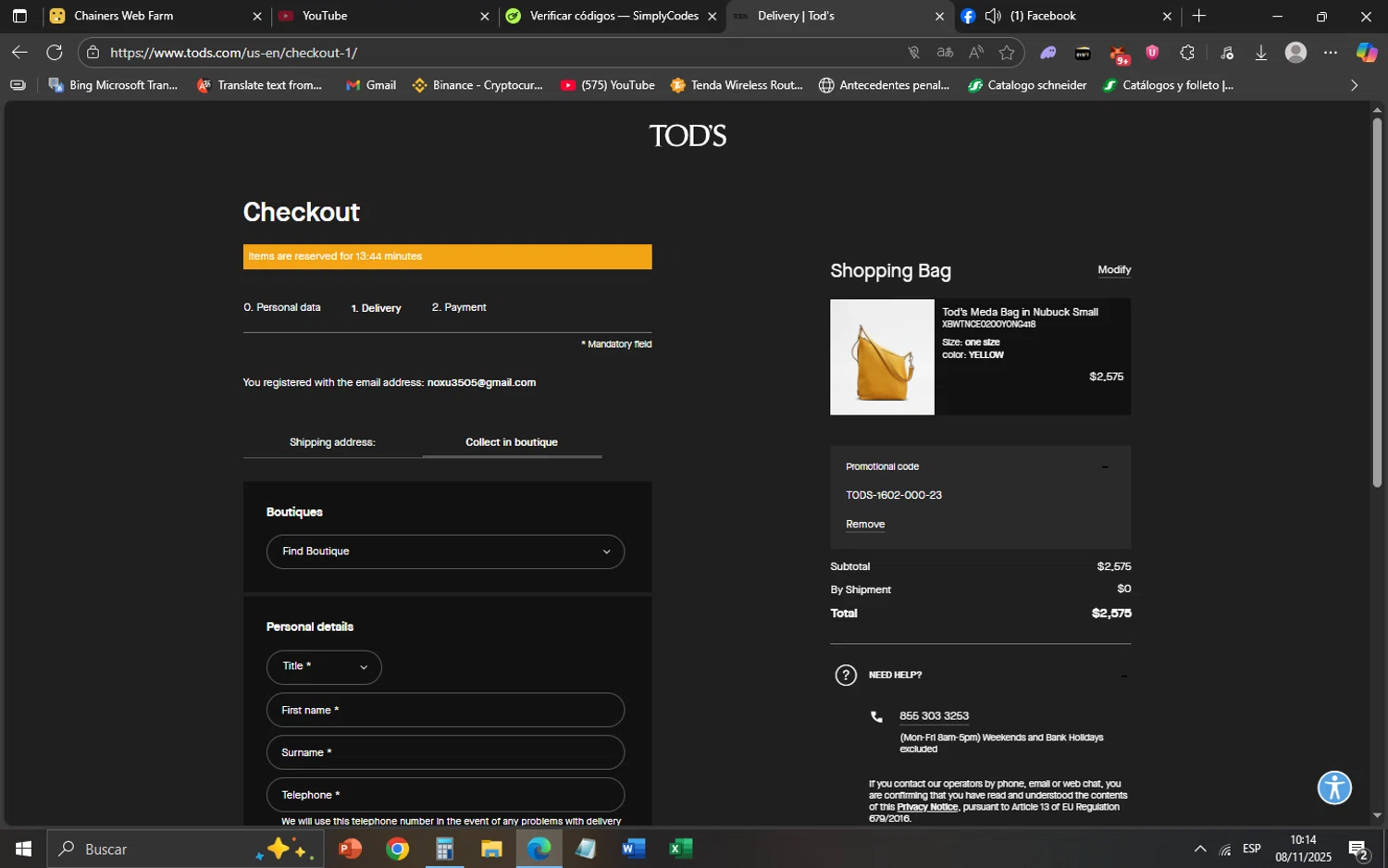Go back with the browser back arrow
This screenshot has height=868, width=1388.
(x=19, y=53)
